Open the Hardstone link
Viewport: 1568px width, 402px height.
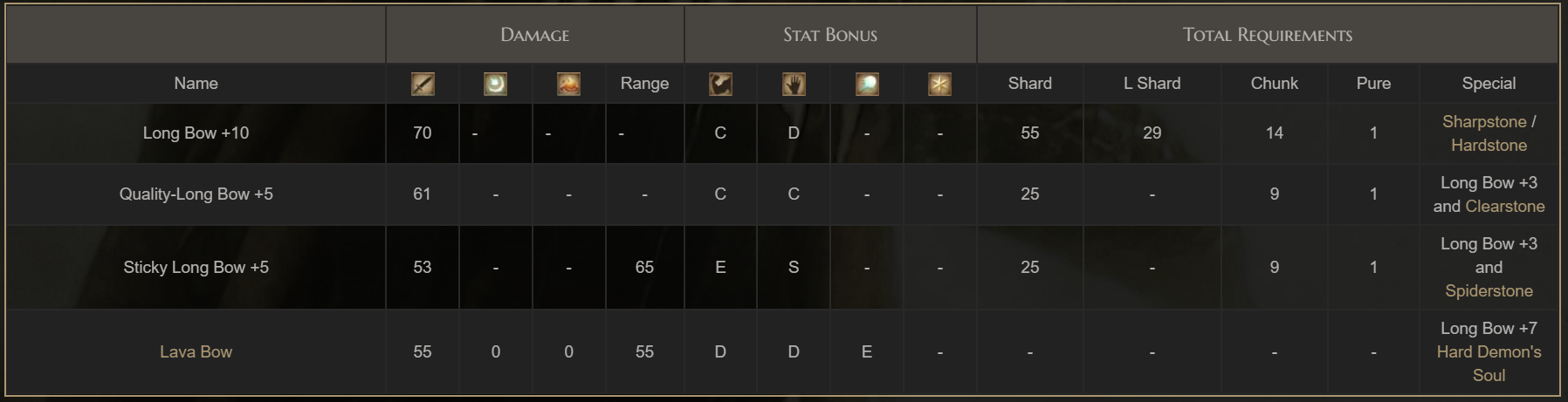point(1489,146)
